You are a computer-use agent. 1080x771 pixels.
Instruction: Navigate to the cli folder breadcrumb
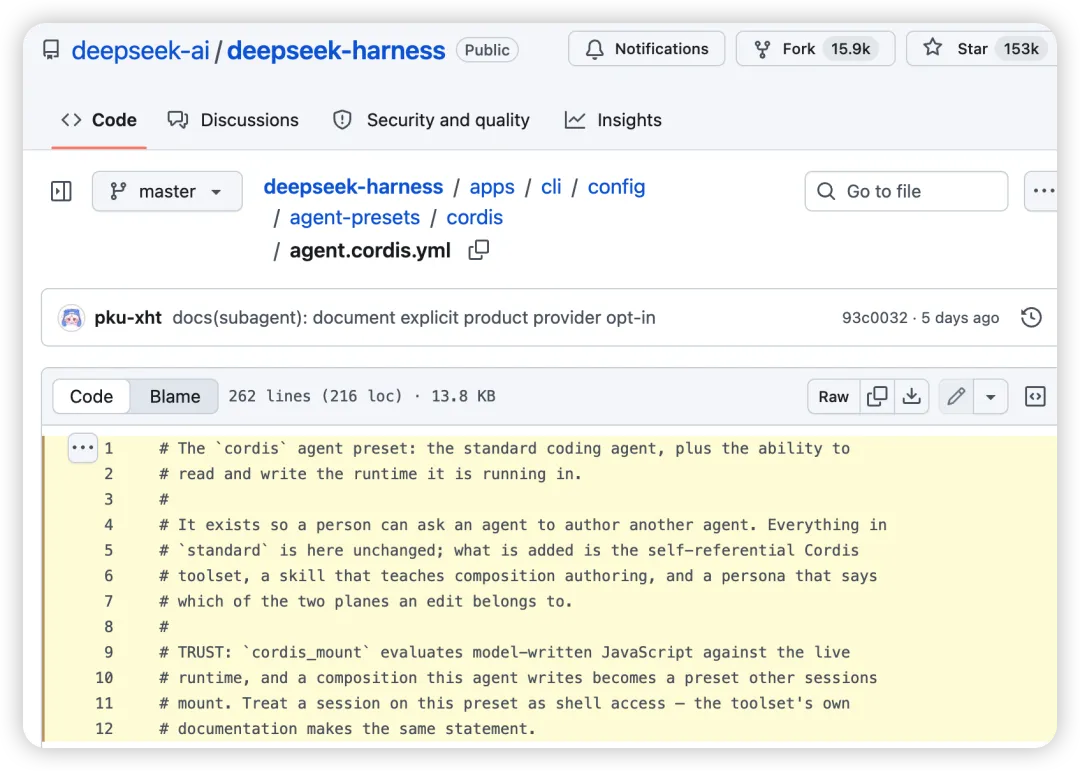[551, 187]
